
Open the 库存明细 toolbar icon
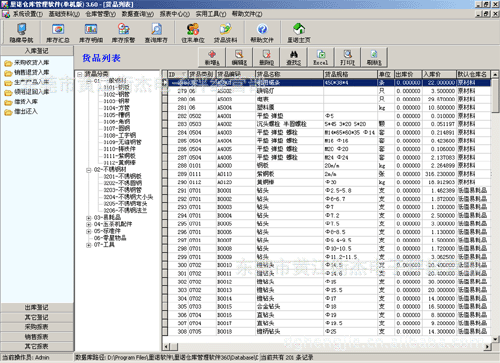point(91,33)
